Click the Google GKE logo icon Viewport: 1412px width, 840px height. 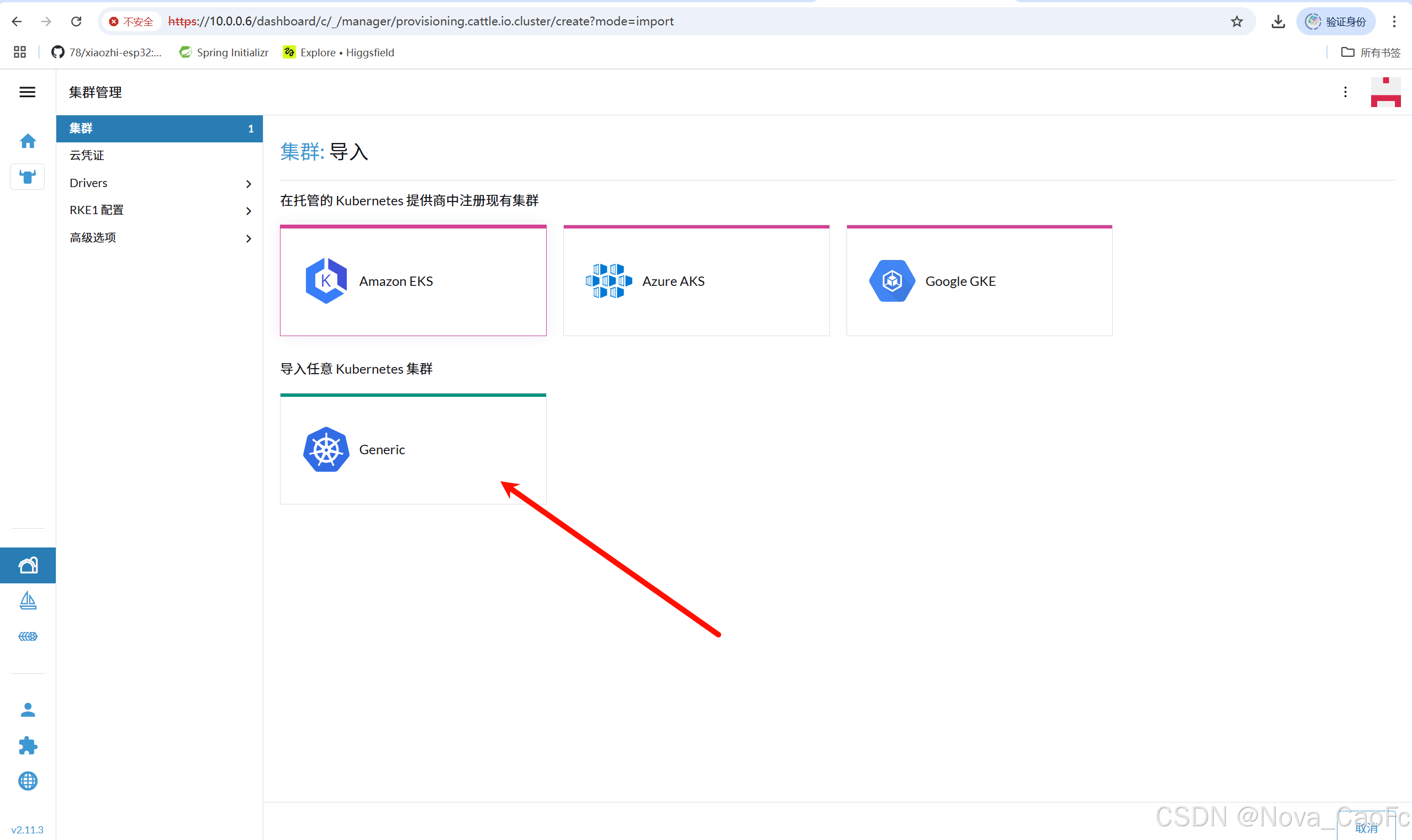tap(892, 281)
